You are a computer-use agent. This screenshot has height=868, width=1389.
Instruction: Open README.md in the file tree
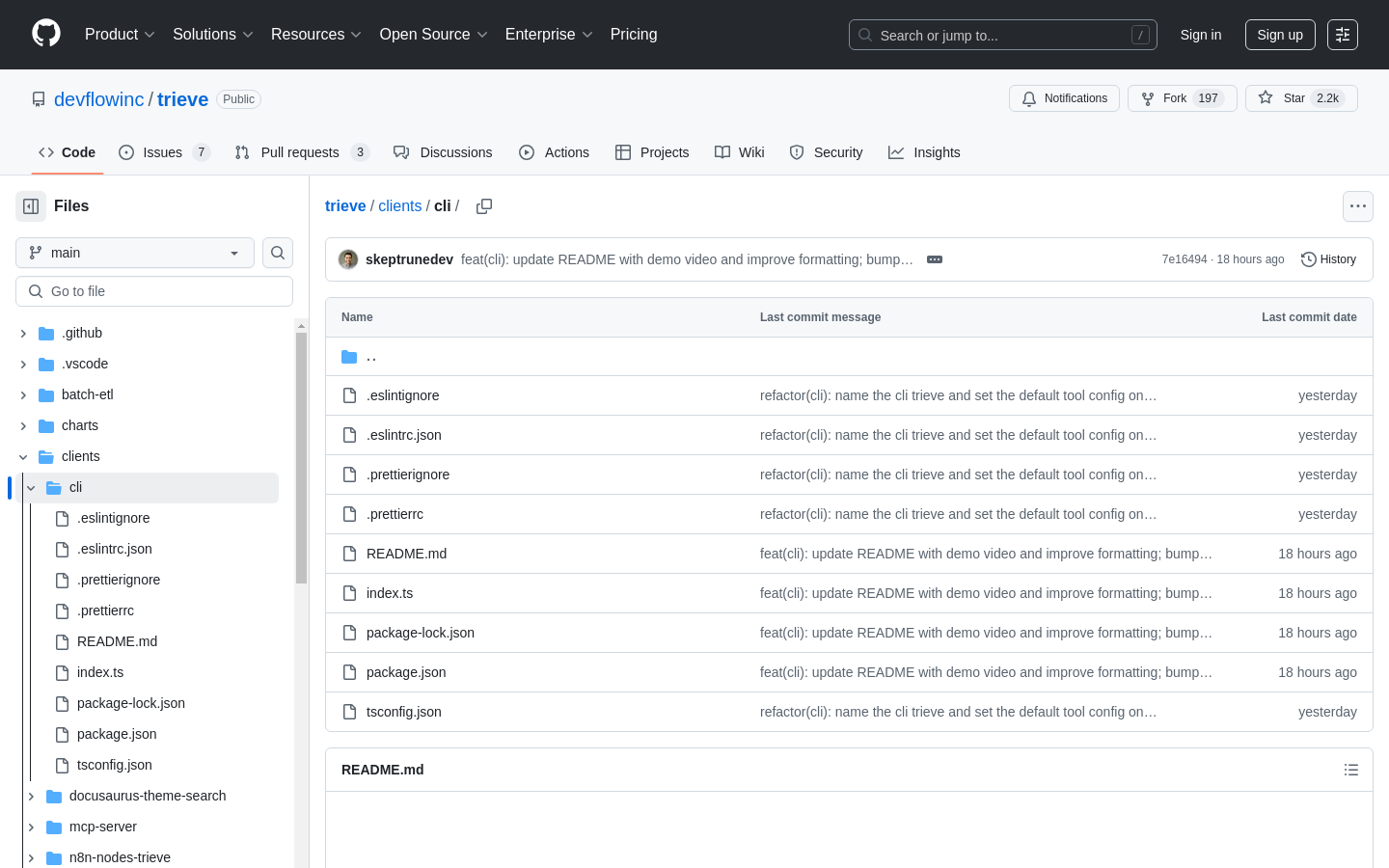tap(117, 642)
